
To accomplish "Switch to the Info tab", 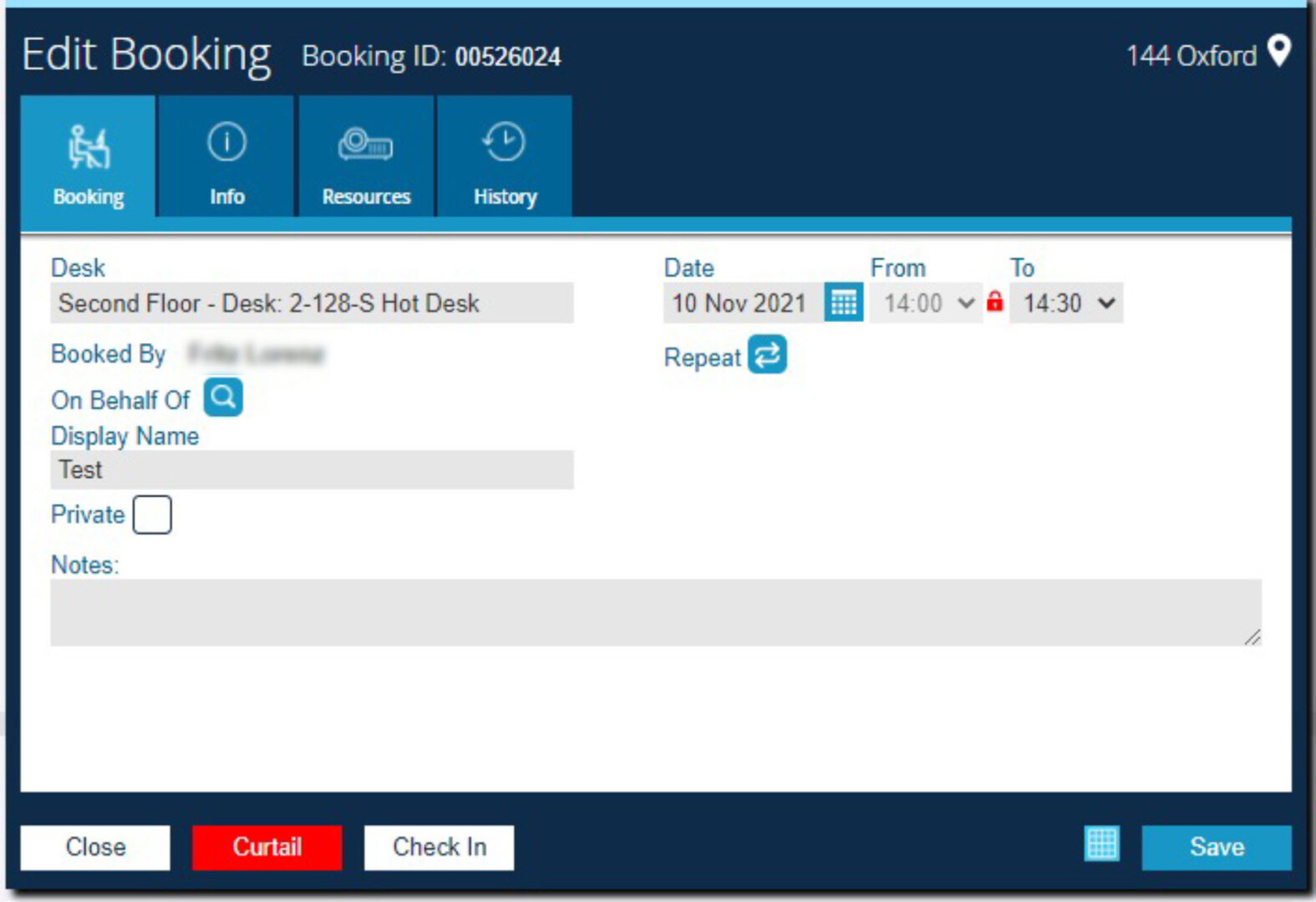I will click(226, 157).
